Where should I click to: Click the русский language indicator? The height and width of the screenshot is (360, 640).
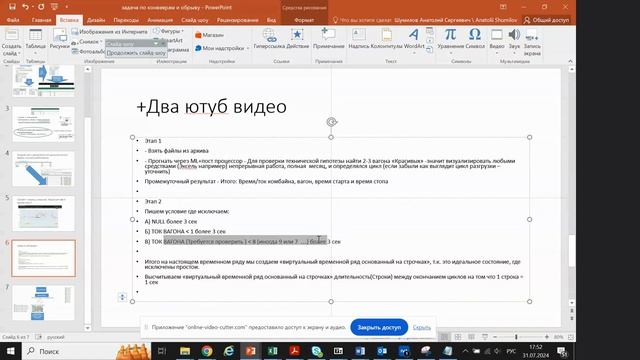56,337
